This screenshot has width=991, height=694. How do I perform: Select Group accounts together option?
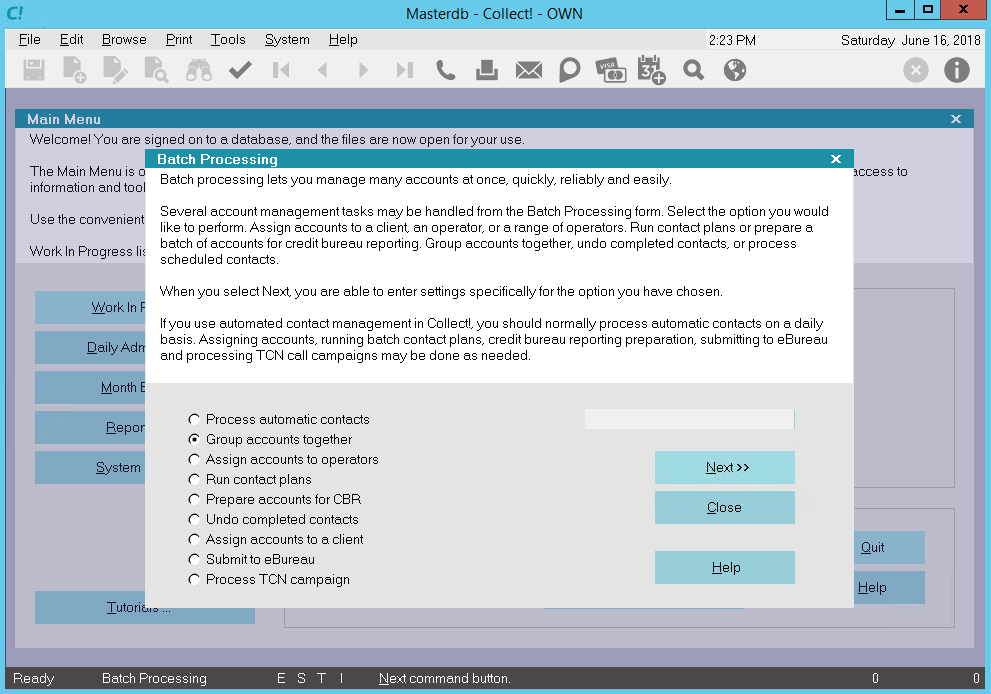(x=270, y=439)
